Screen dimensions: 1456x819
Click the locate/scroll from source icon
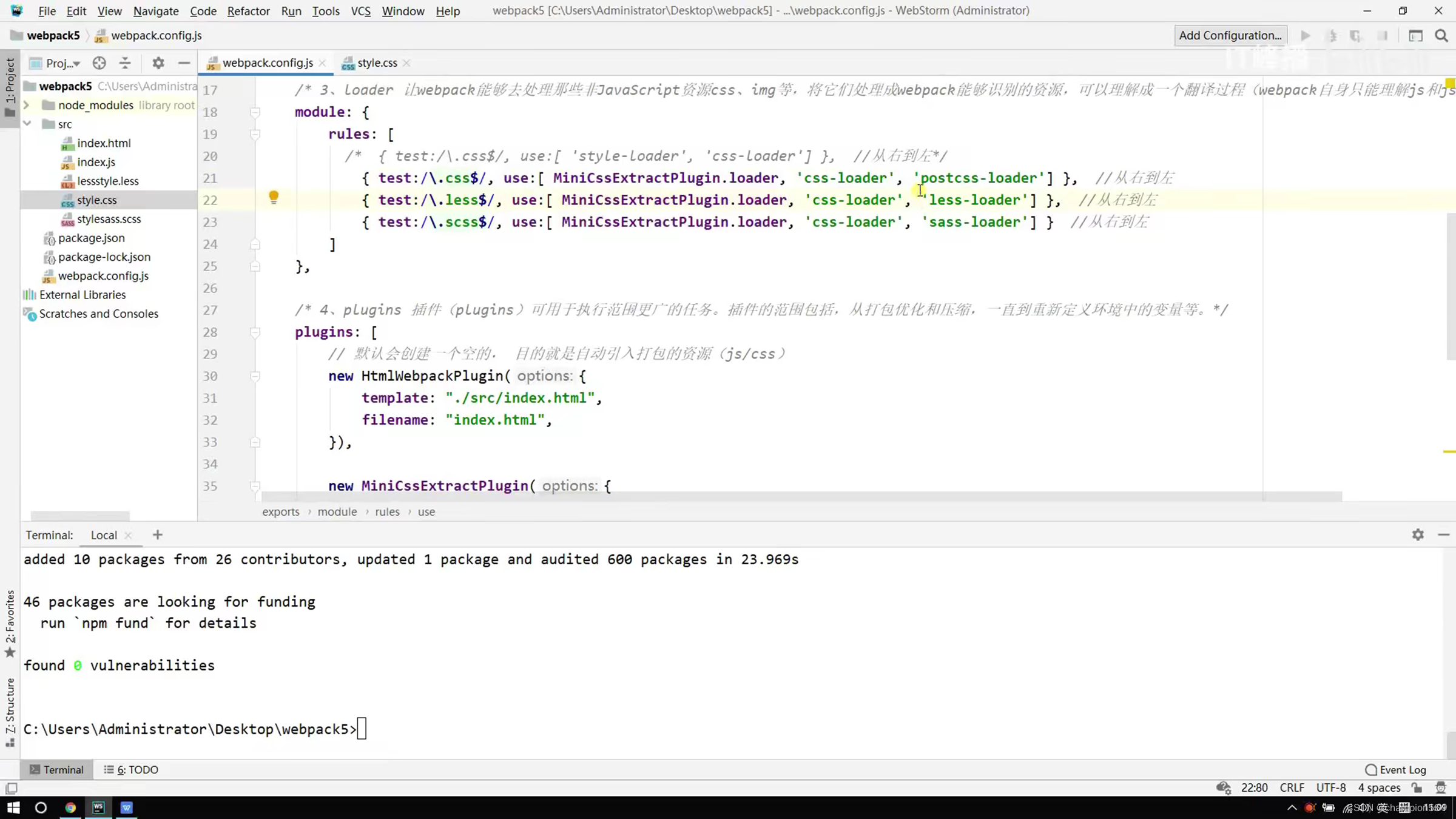coord(99,62)
